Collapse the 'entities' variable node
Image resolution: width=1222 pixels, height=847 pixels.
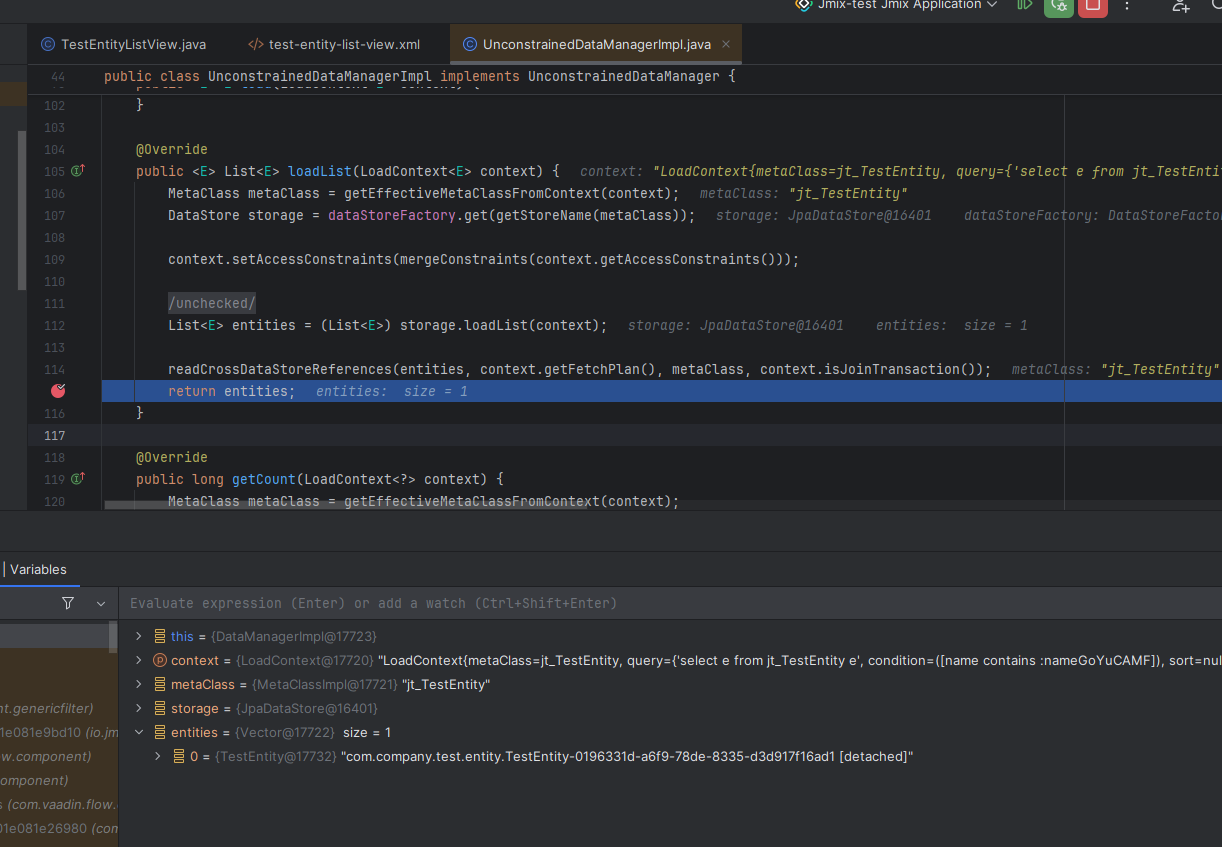[139, 732]
